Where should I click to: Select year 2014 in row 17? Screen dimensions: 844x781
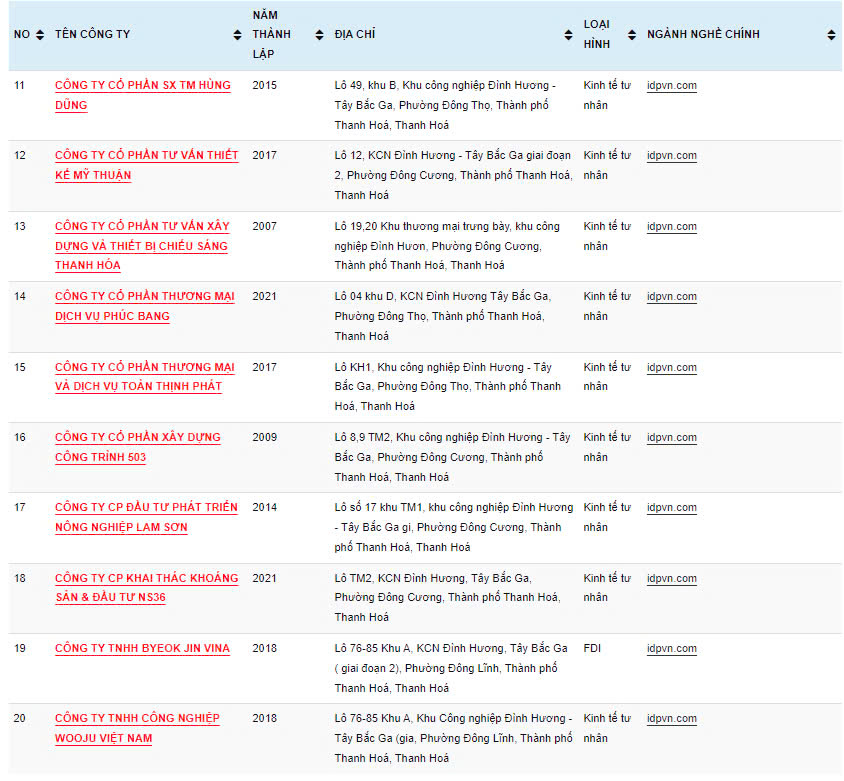[x=264, y=507]
